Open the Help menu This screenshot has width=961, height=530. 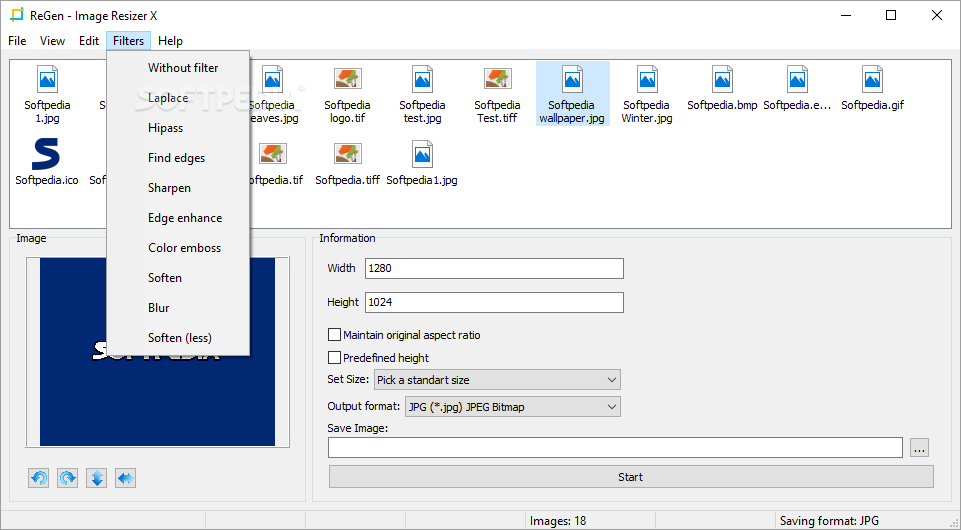[x=170, y=41]
